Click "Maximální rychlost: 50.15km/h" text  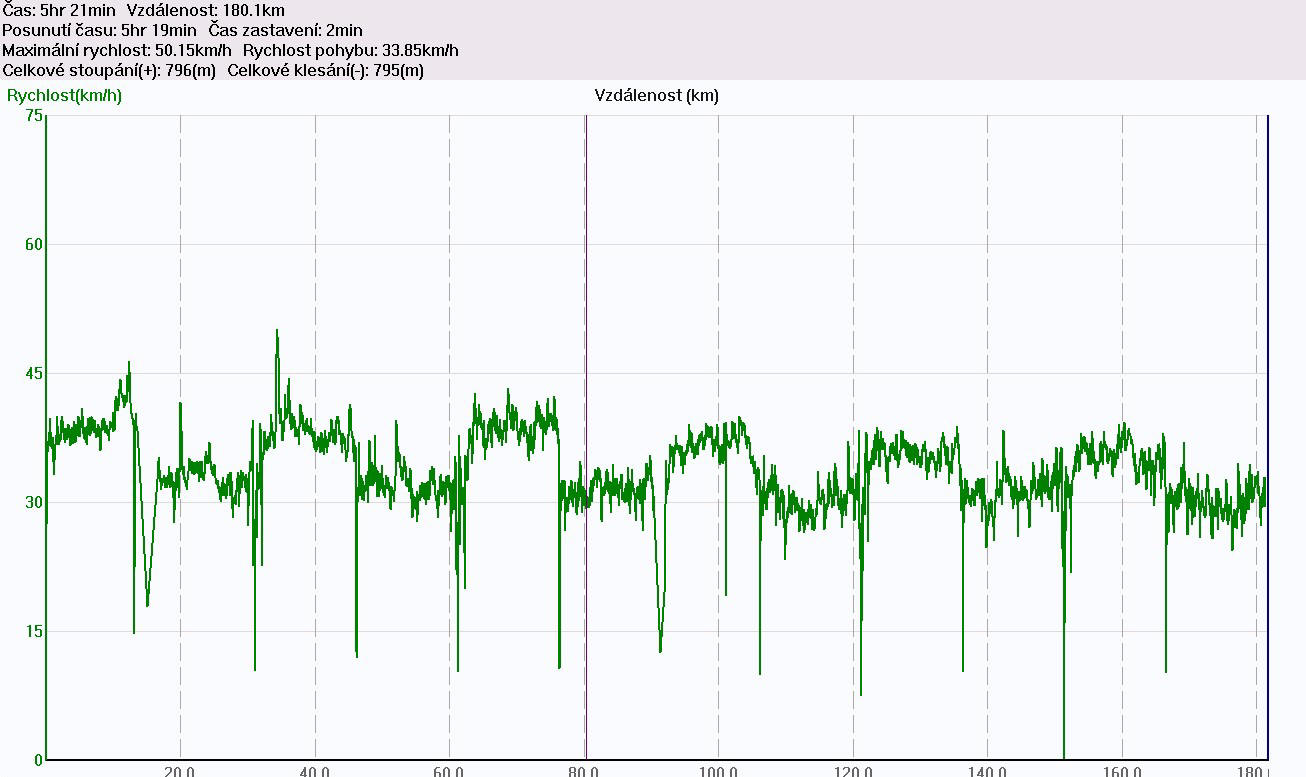[117, 51]
